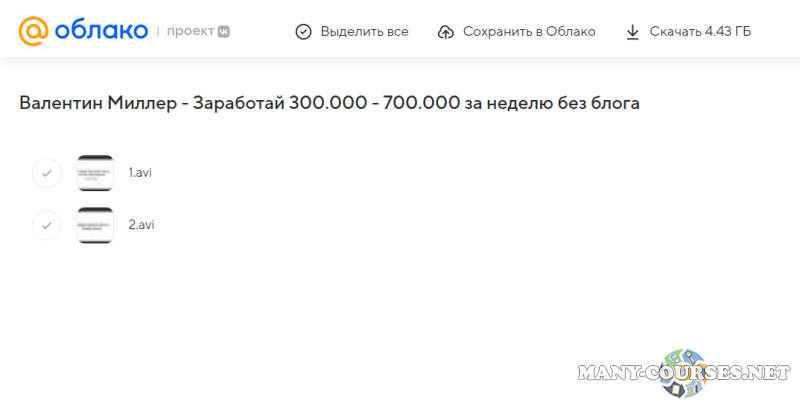
Task: Open the 1.avi video thumbnail
Action: click(x=95, y=173)
